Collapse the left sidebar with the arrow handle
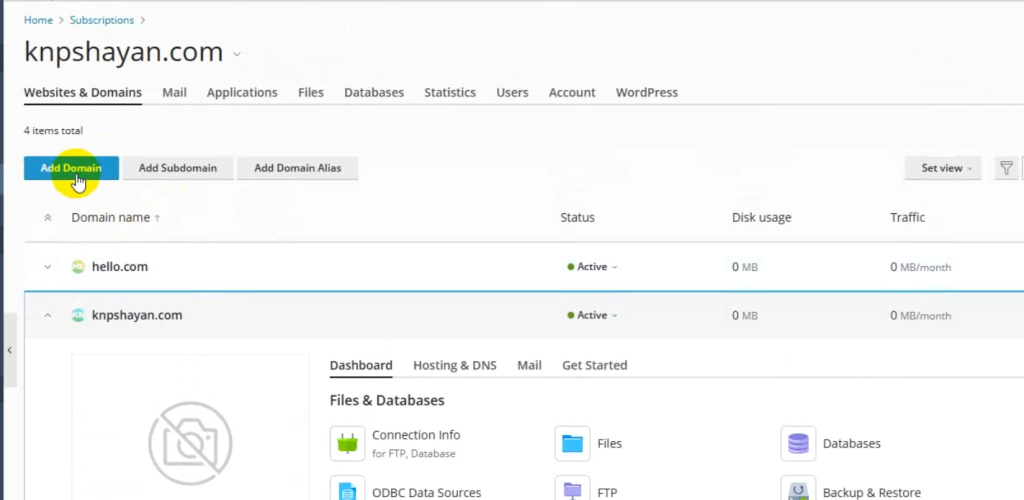This screenshot has height=500, width=1024. (x=9, y=350)
